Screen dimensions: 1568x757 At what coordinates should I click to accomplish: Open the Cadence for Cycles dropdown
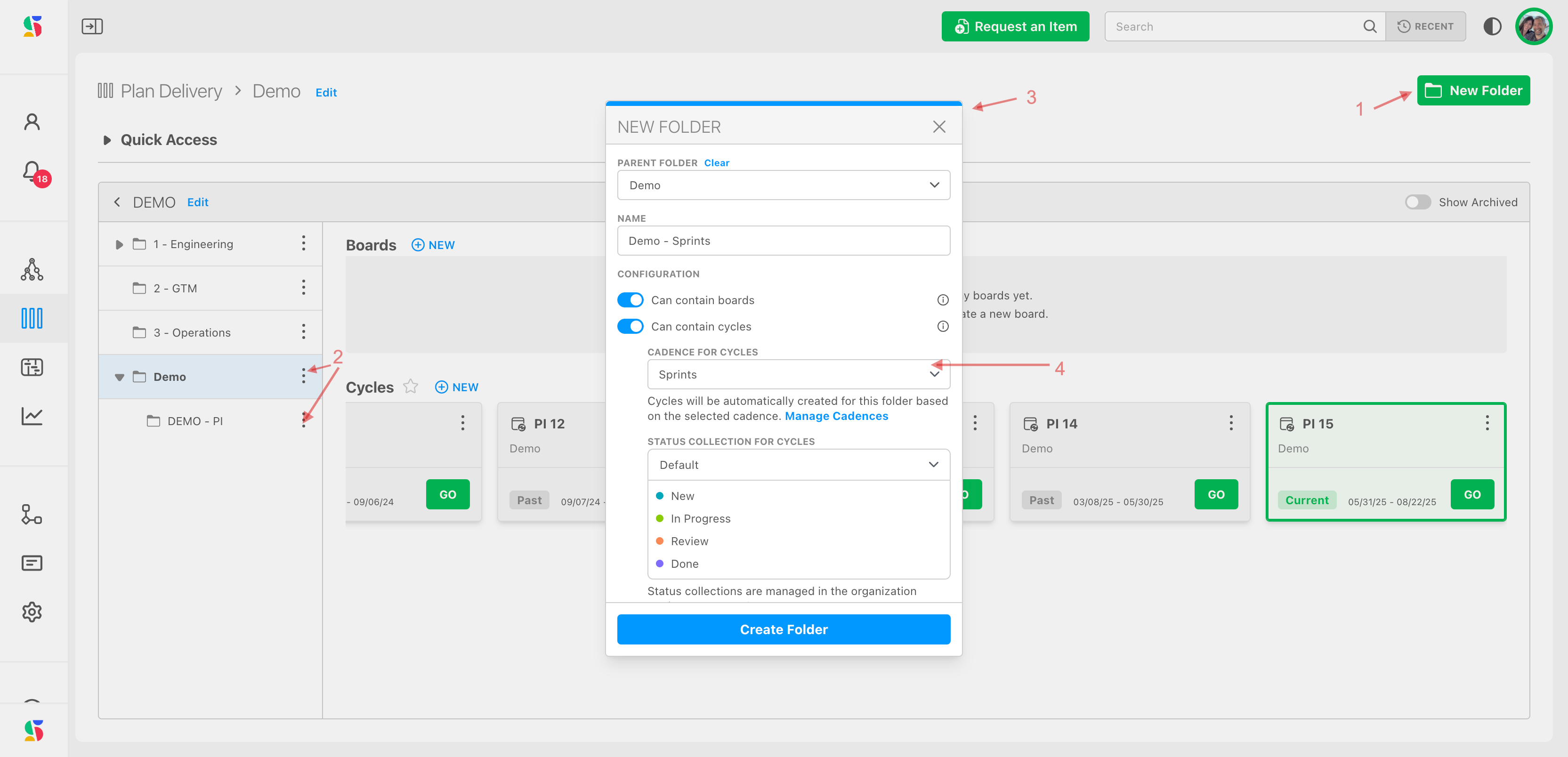click(x=798, y=374)
